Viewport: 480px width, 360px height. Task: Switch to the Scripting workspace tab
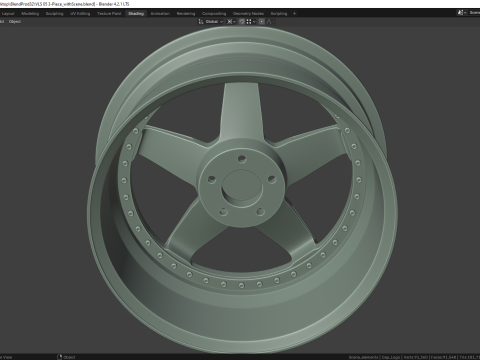(x=279, y=14)
